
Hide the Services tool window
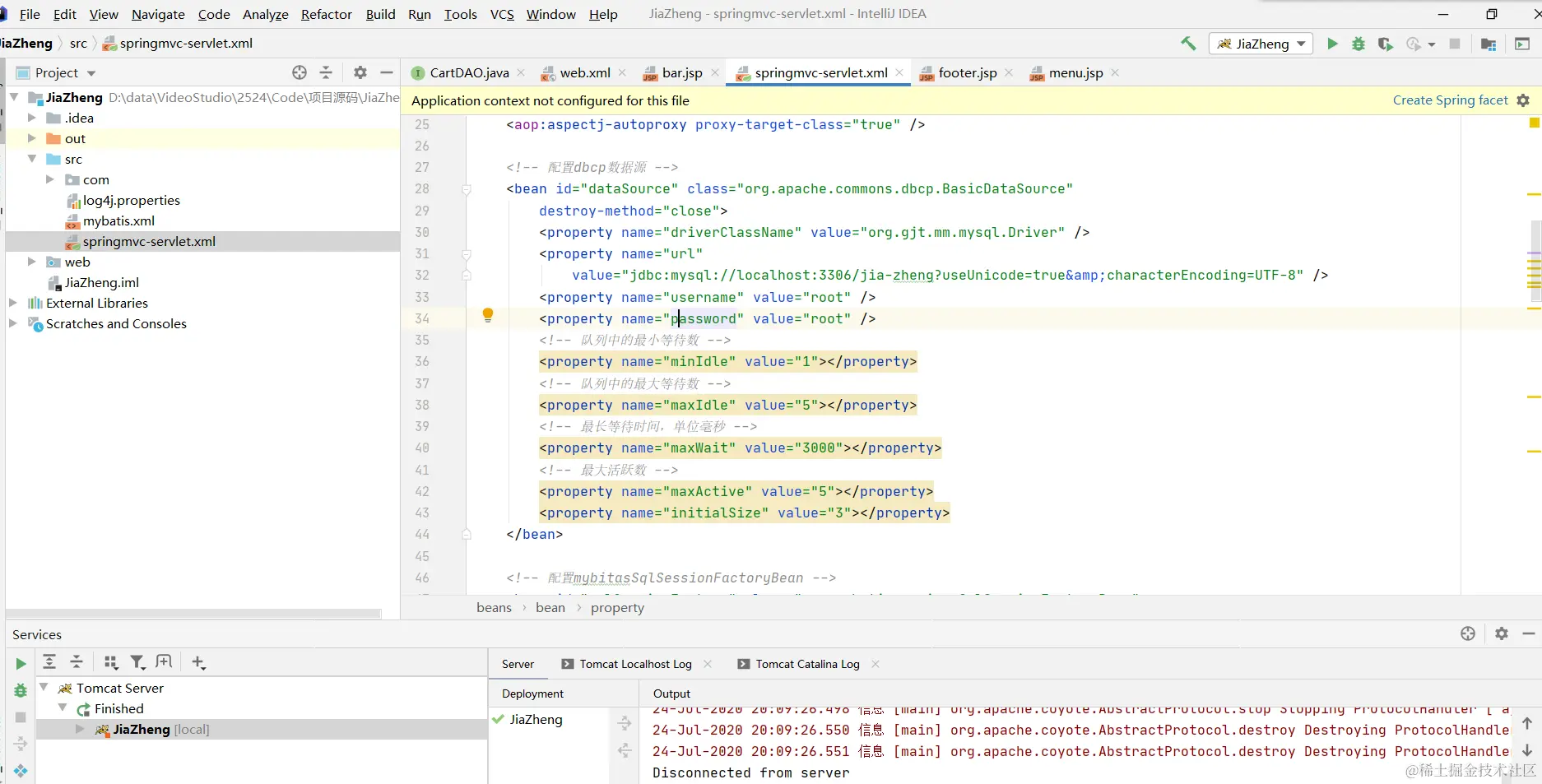pyautogui.click(x=1529, y=633)
